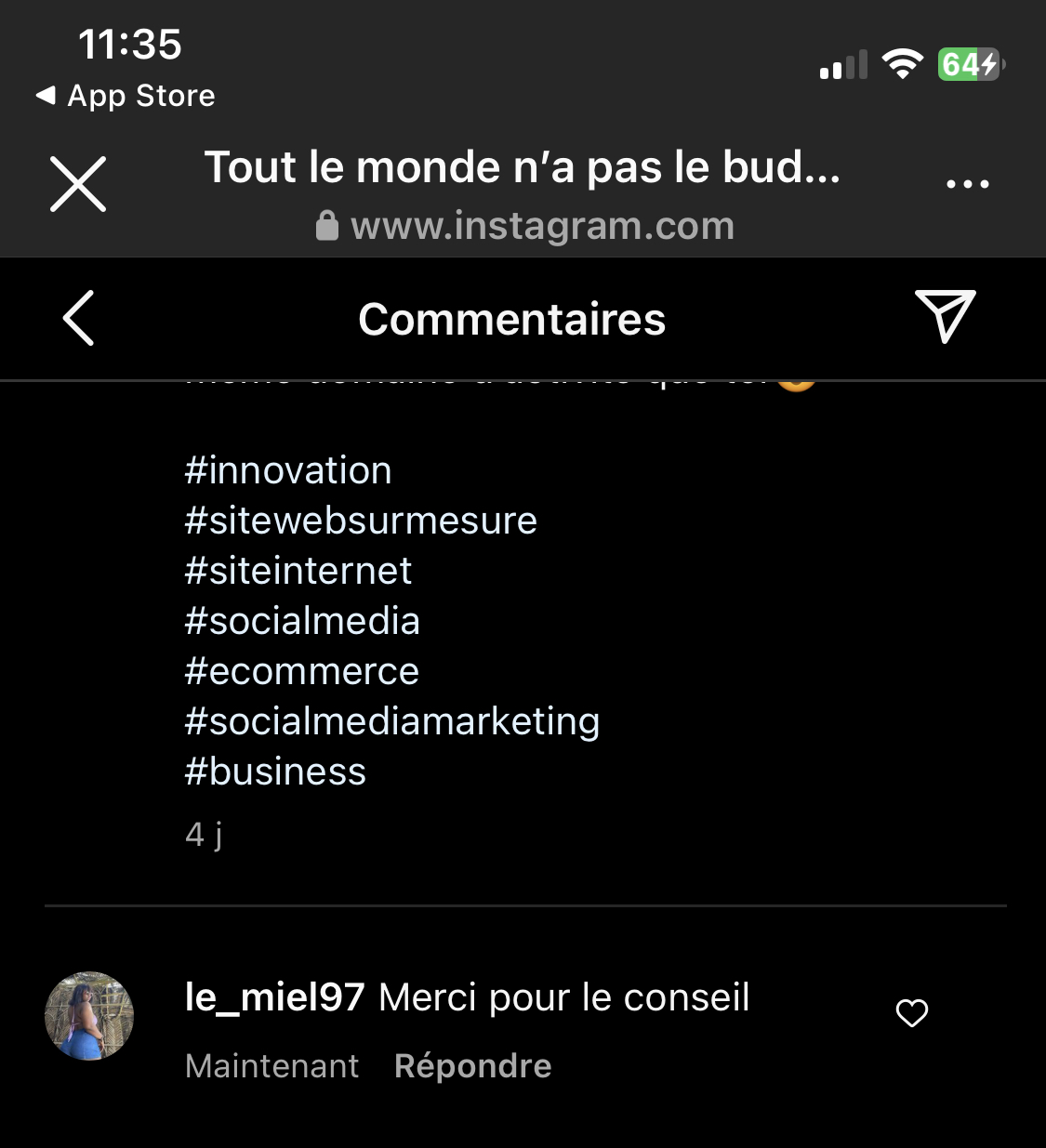
Task: Return to App Store via back link
Action: (126, 96)
